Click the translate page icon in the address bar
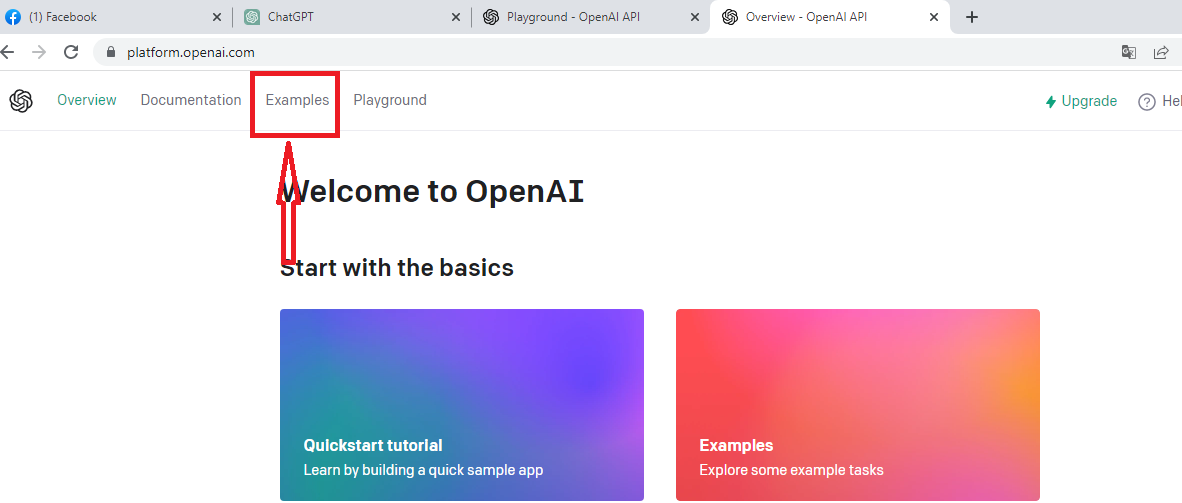 1128,52
